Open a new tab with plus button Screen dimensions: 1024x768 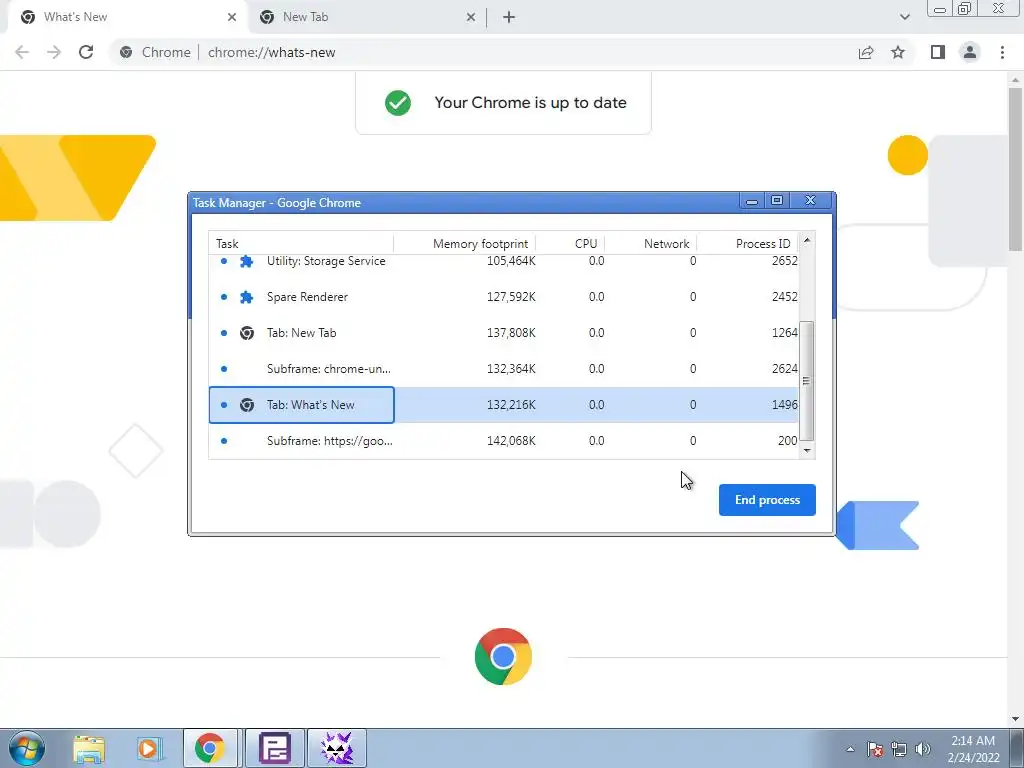[509, 17]
